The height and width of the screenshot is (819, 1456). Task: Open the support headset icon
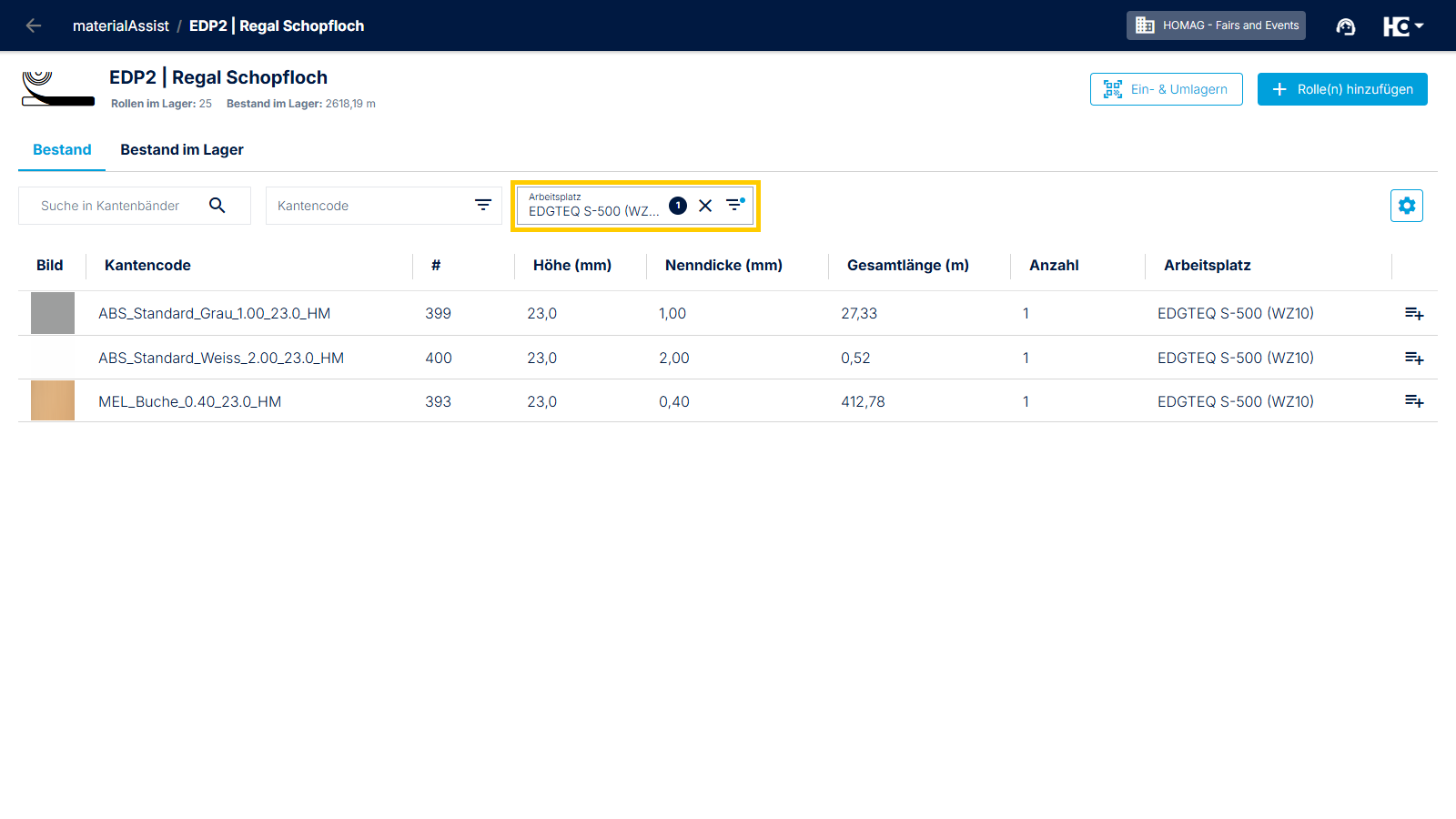pyautogui.click(x=1345, y=26)
